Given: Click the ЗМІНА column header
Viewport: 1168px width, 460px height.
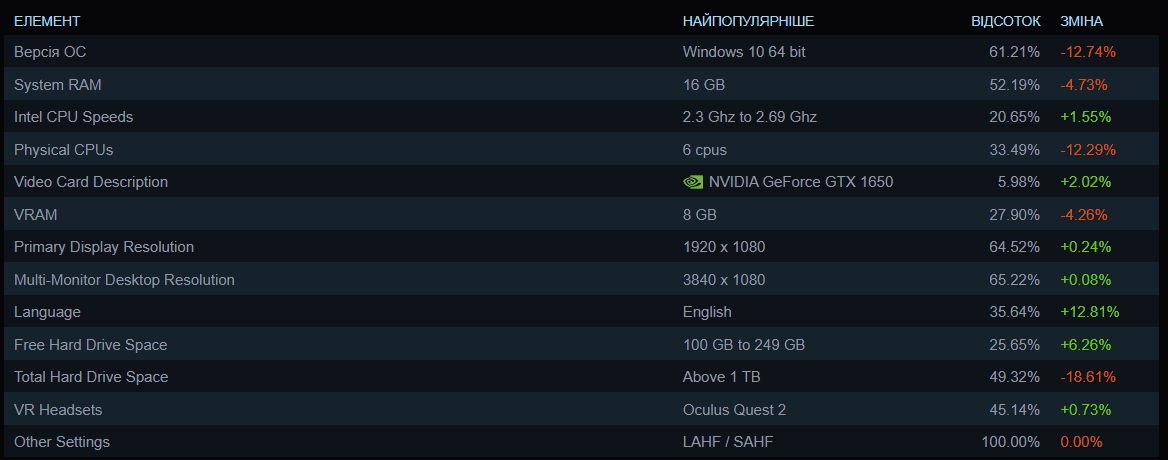Looking at the screenshot, I should pyautogui.click(x=1082, y=21).
